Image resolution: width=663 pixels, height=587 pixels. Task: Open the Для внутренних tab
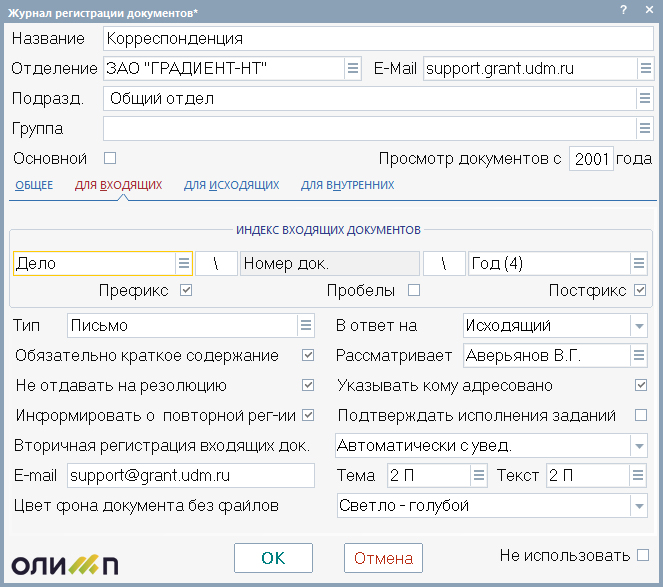(x=348, y=185)
